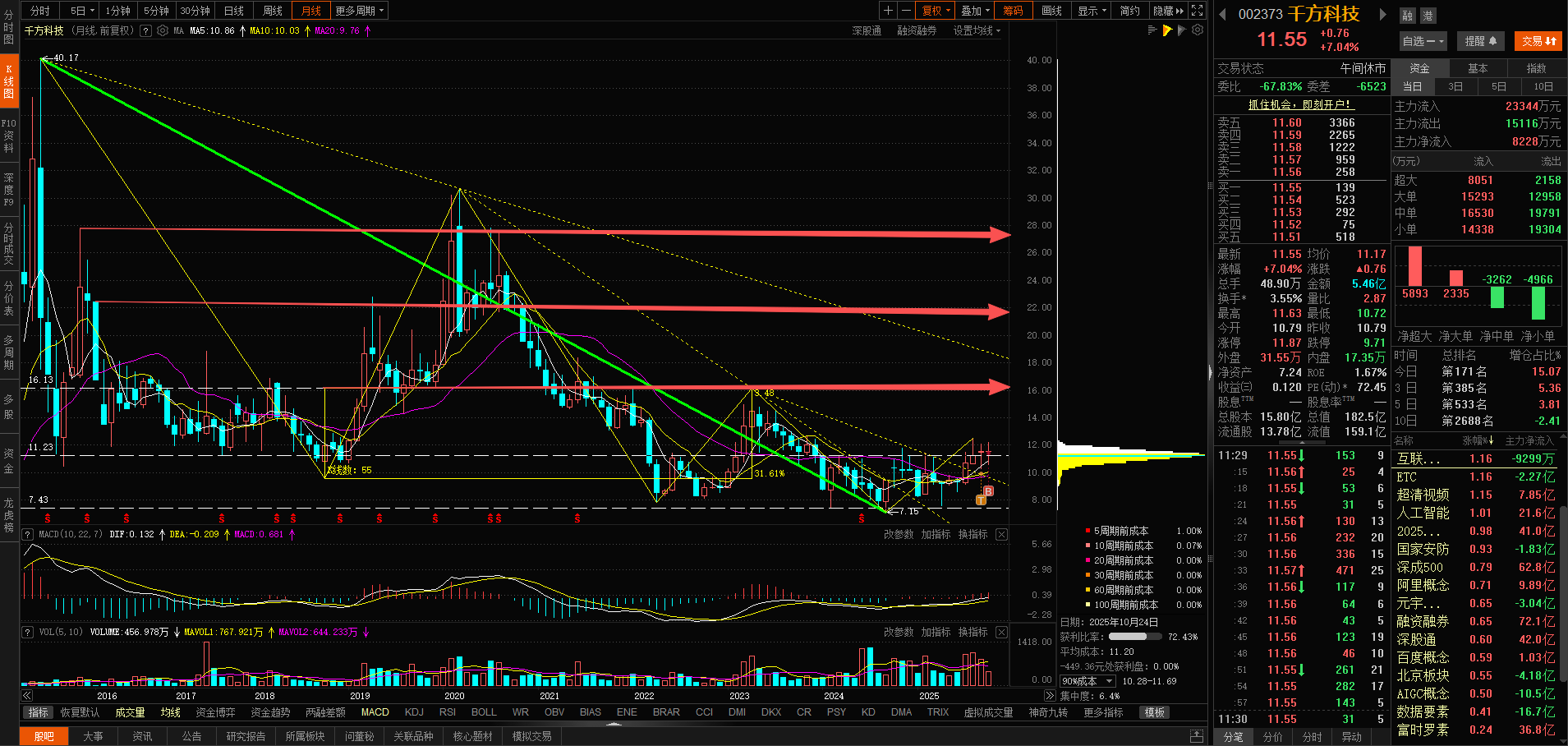Click the export icon in the bottom tab bar
1568x746 pixels.
tap(1197, 736)
